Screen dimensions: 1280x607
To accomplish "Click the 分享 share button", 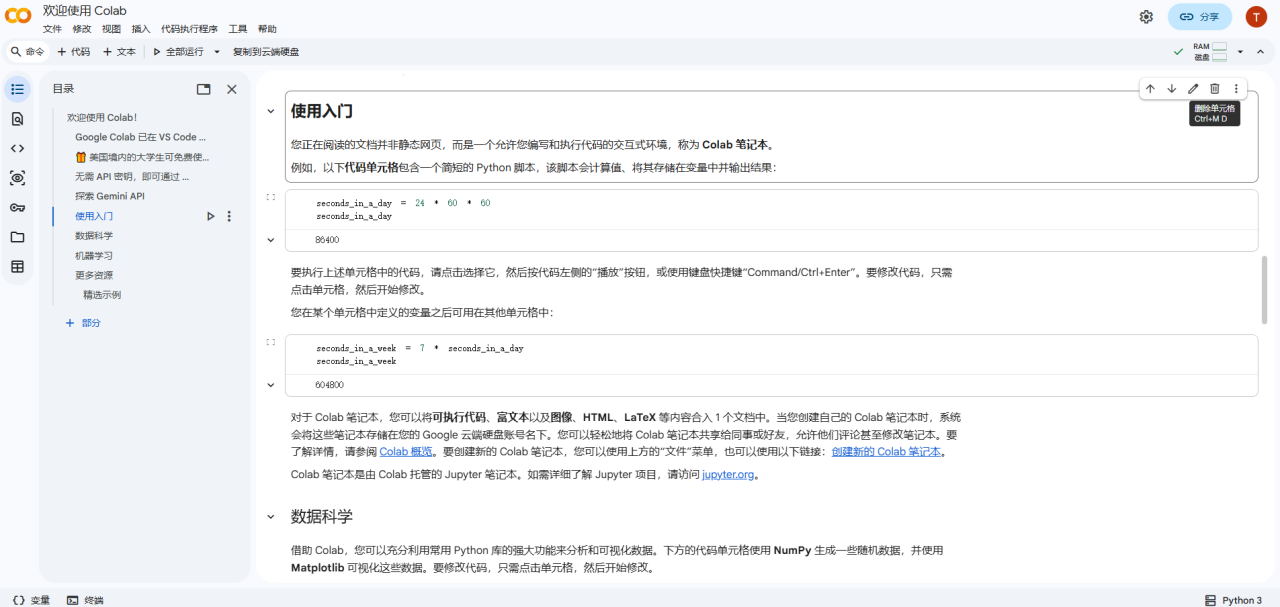I will (1199, 16).
